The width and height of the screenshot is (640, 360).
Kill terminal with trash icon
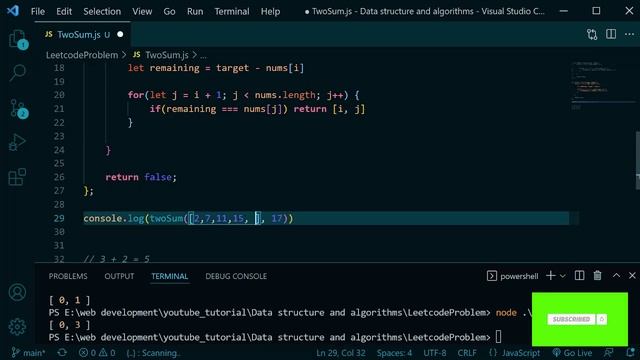(597, 276)
